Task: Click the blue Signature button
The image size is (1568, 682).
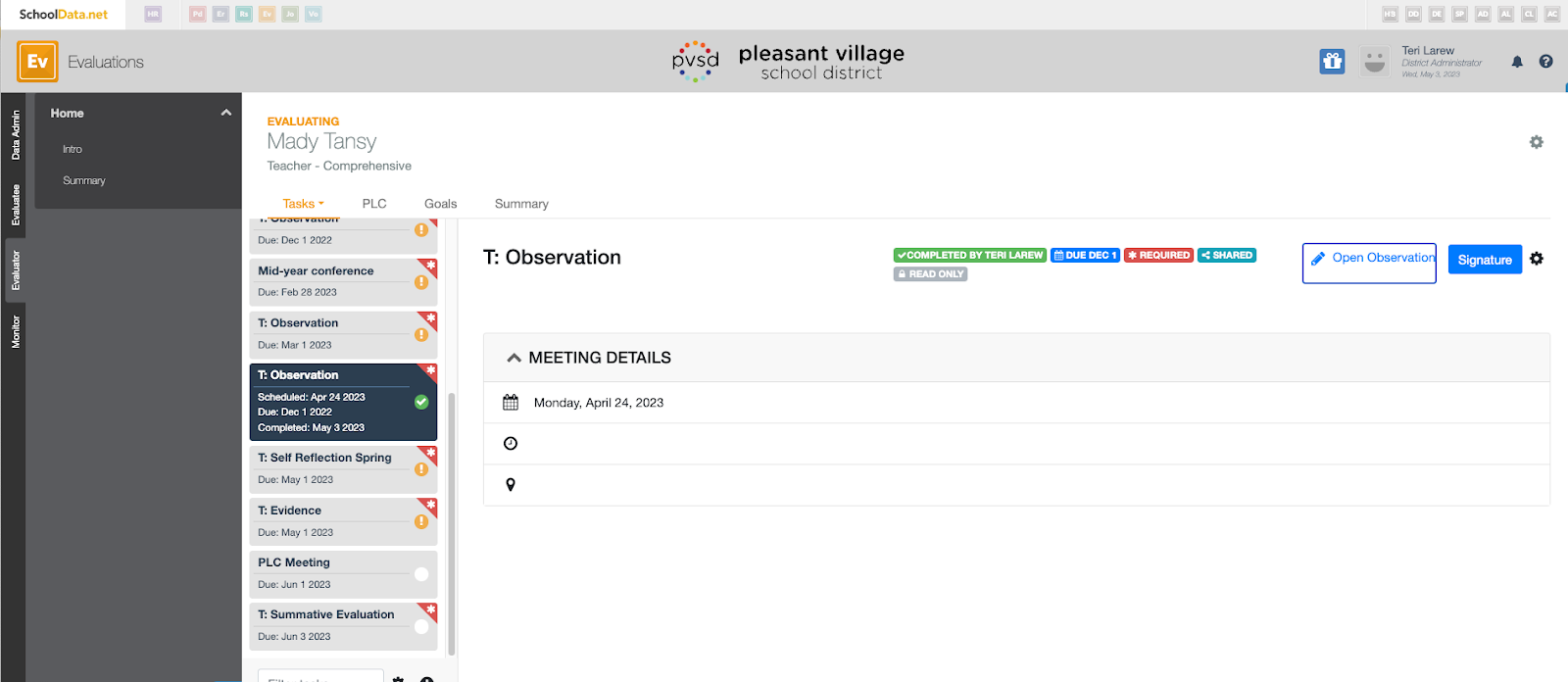Action: 1485,260
